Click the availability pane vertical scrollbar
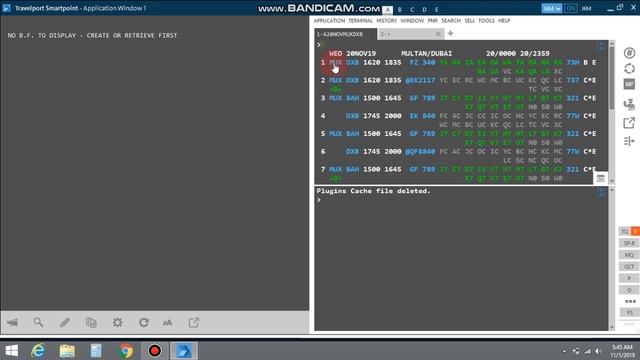The height and width of the screenshot is (360, 640). click(611, 112)
